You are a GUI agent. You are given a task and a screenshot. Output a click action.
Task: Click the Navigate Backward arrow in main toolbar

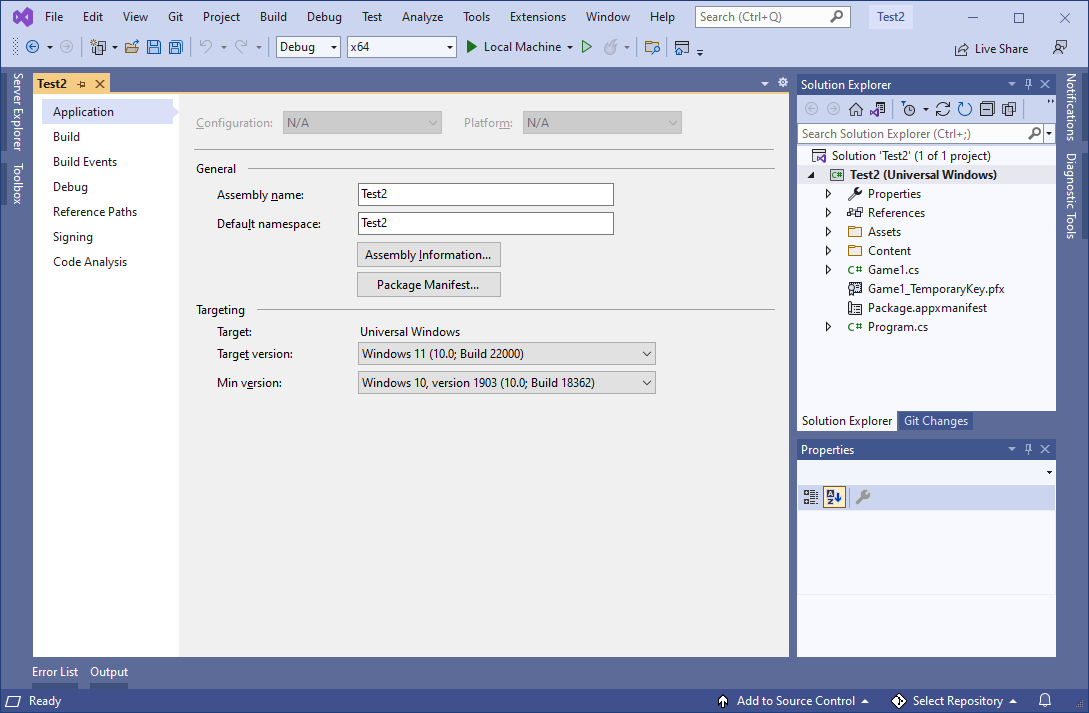click(x=33, y=47)
